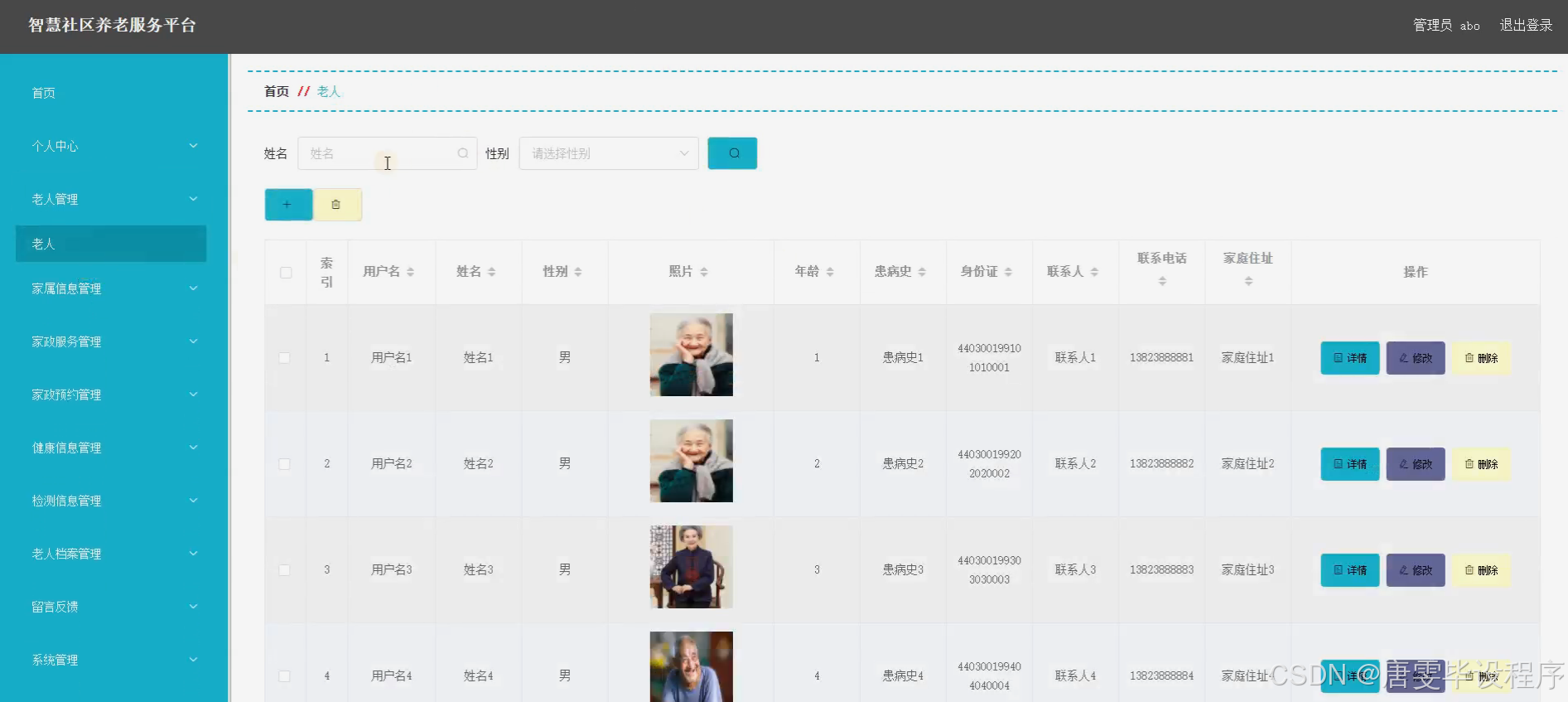Sort by 姓名 column arrows
The width and height of the screenshot is (1568, 702).
[x=491, y=272]
